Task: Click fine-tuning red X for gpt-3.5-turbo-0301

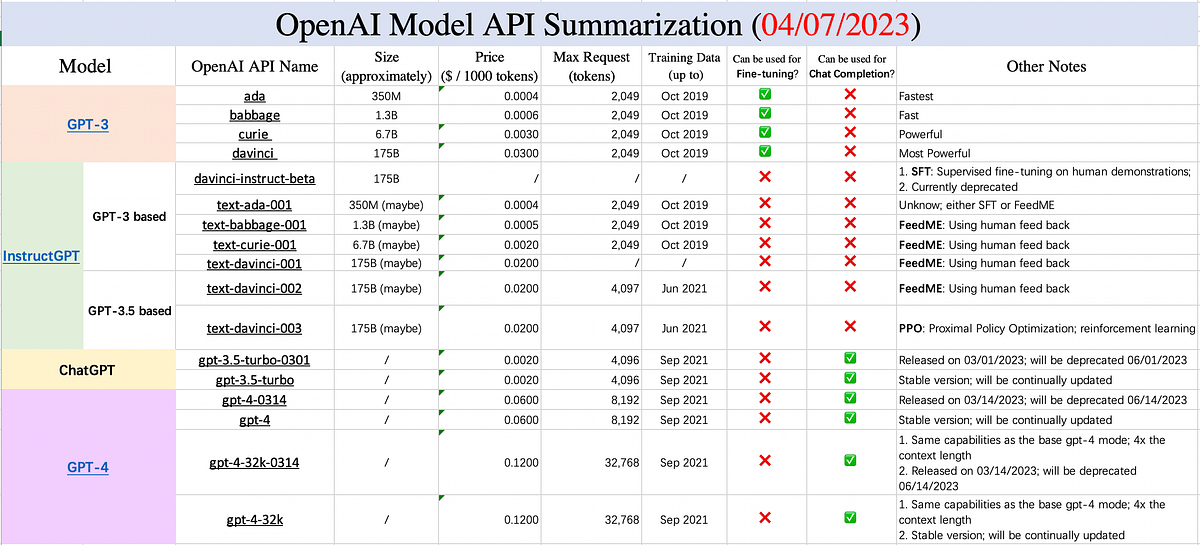Action: click(764, 360)
